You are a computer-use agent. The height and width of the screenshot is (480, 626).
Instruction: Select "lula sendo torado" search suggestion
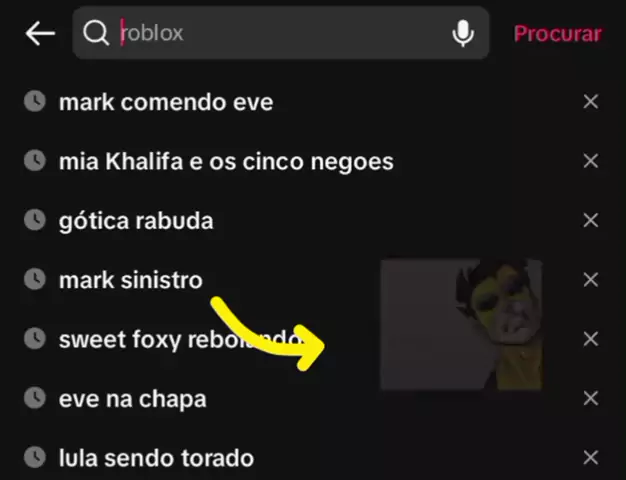click(x=156, y=458)
